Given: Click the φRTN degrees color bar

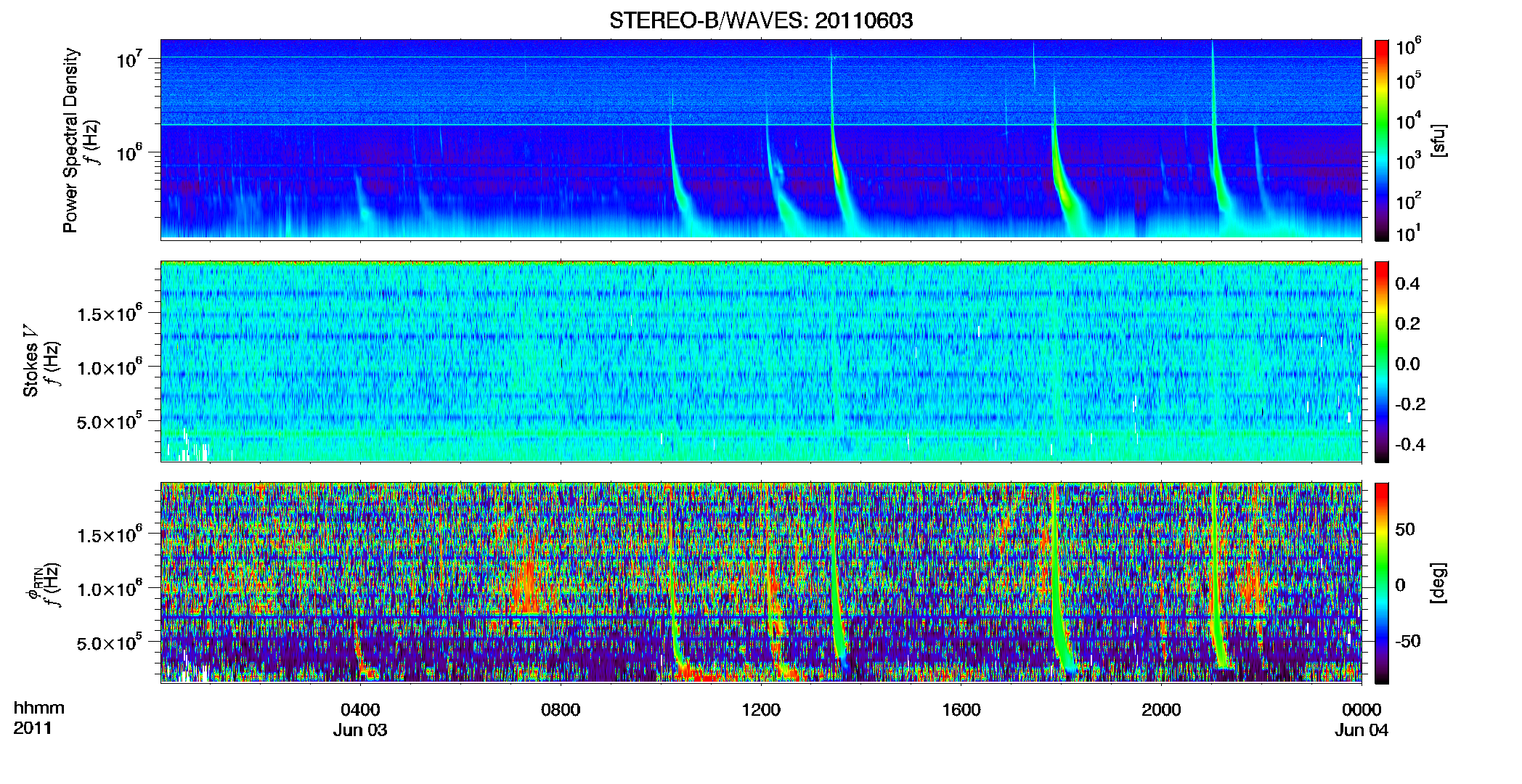Looking at the screenshot, I should point(1382,583).
